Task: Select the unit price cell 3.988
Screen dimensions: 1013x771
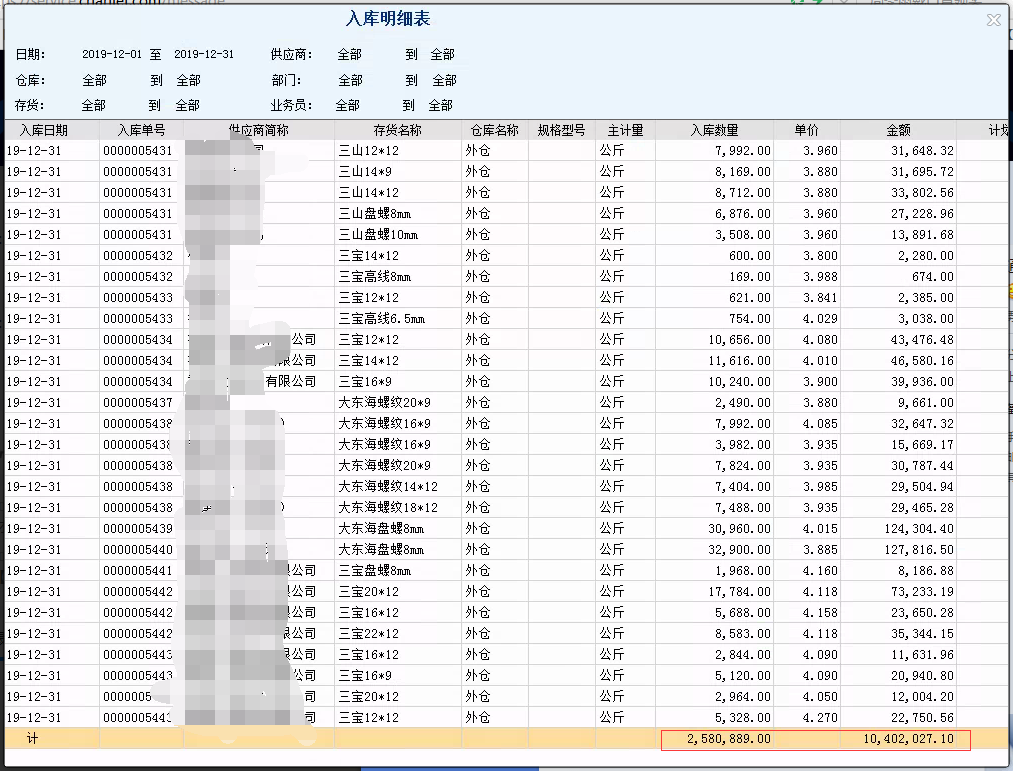Action: tap(820, 277)
